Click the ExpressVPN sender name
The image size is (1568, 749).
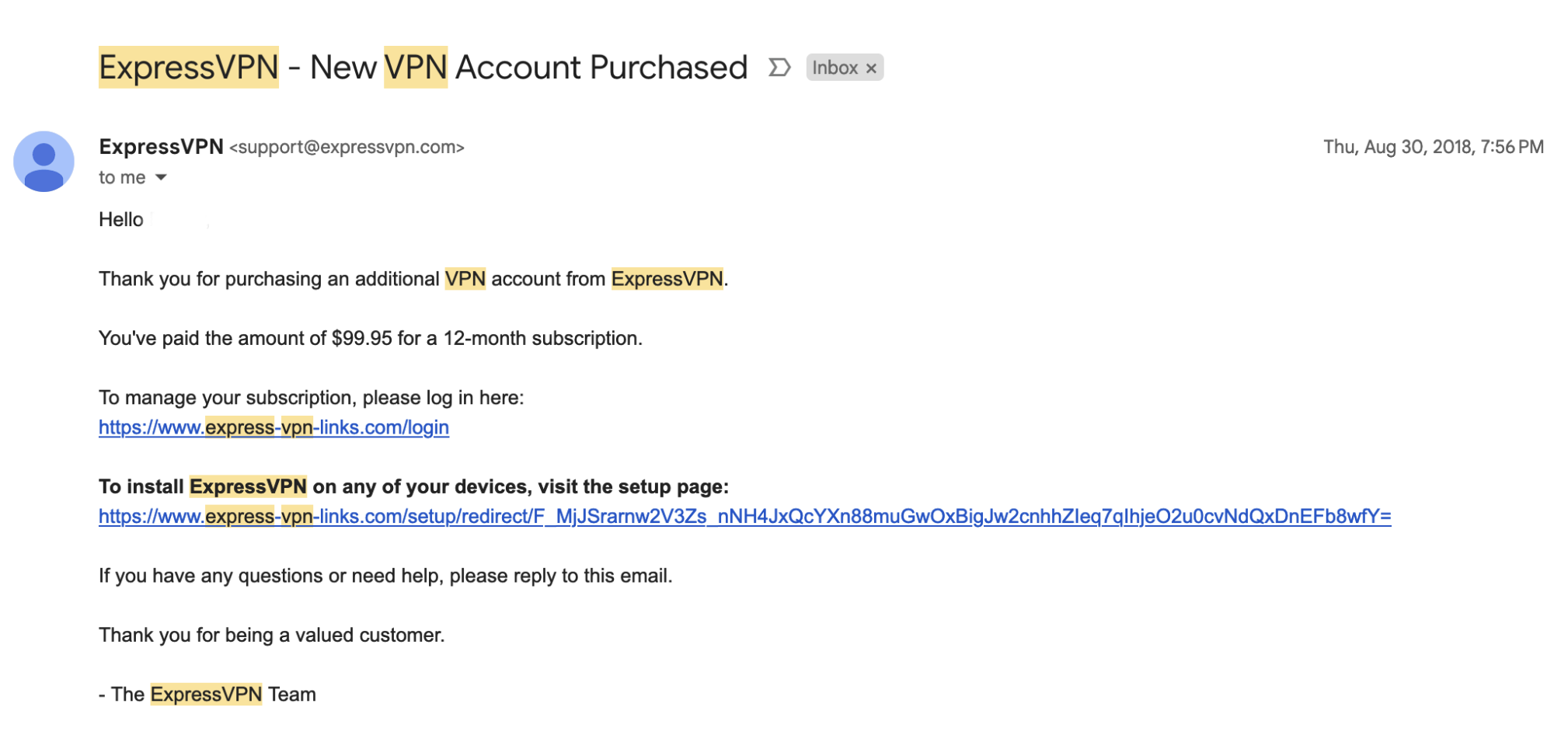pos(161,147)
